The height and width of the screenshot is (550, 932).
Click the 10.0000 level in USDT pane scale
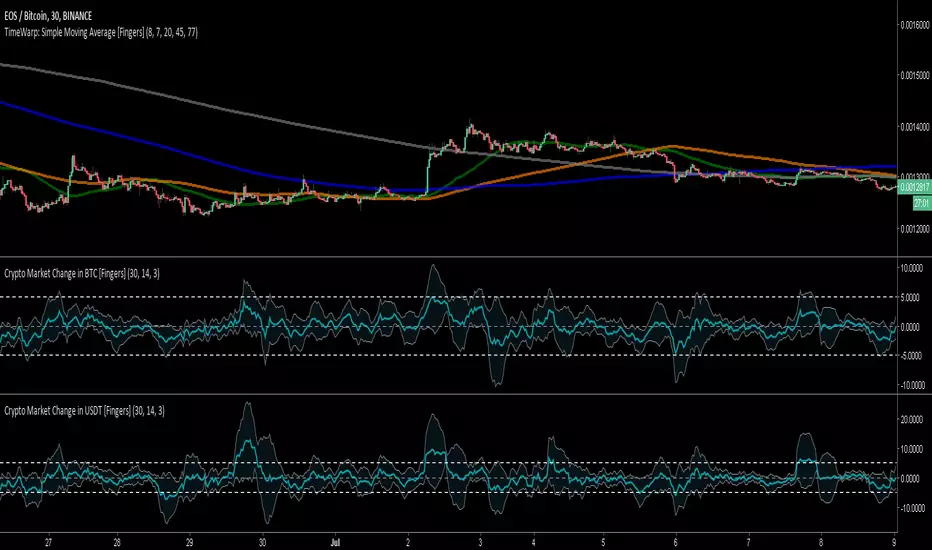[x=911, y=450]
